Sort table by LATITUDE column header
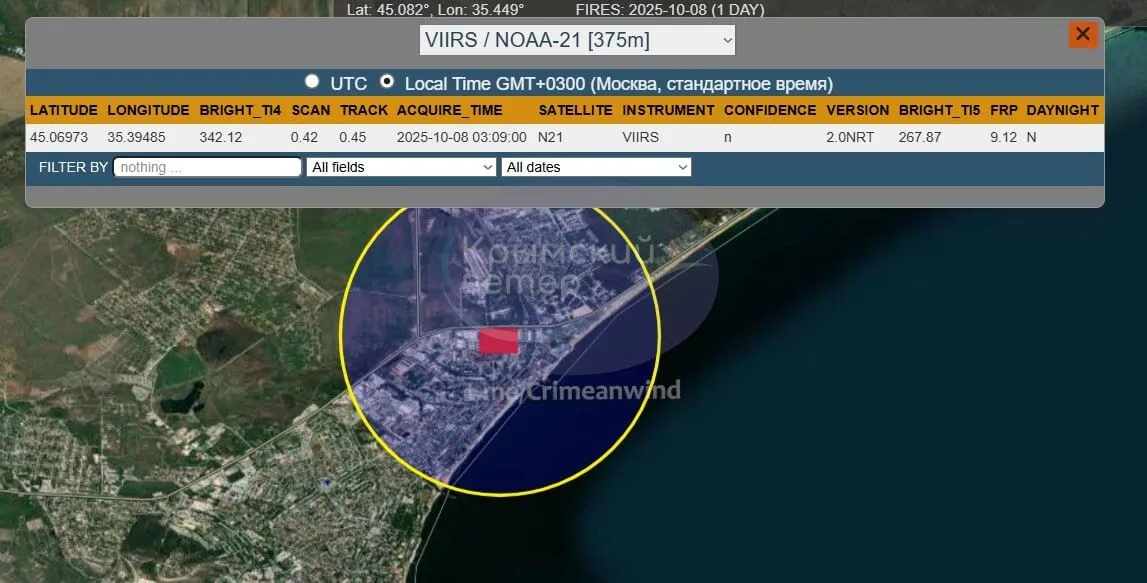The width and height of the screenshot is (1147, 583). tap(64, 110)
